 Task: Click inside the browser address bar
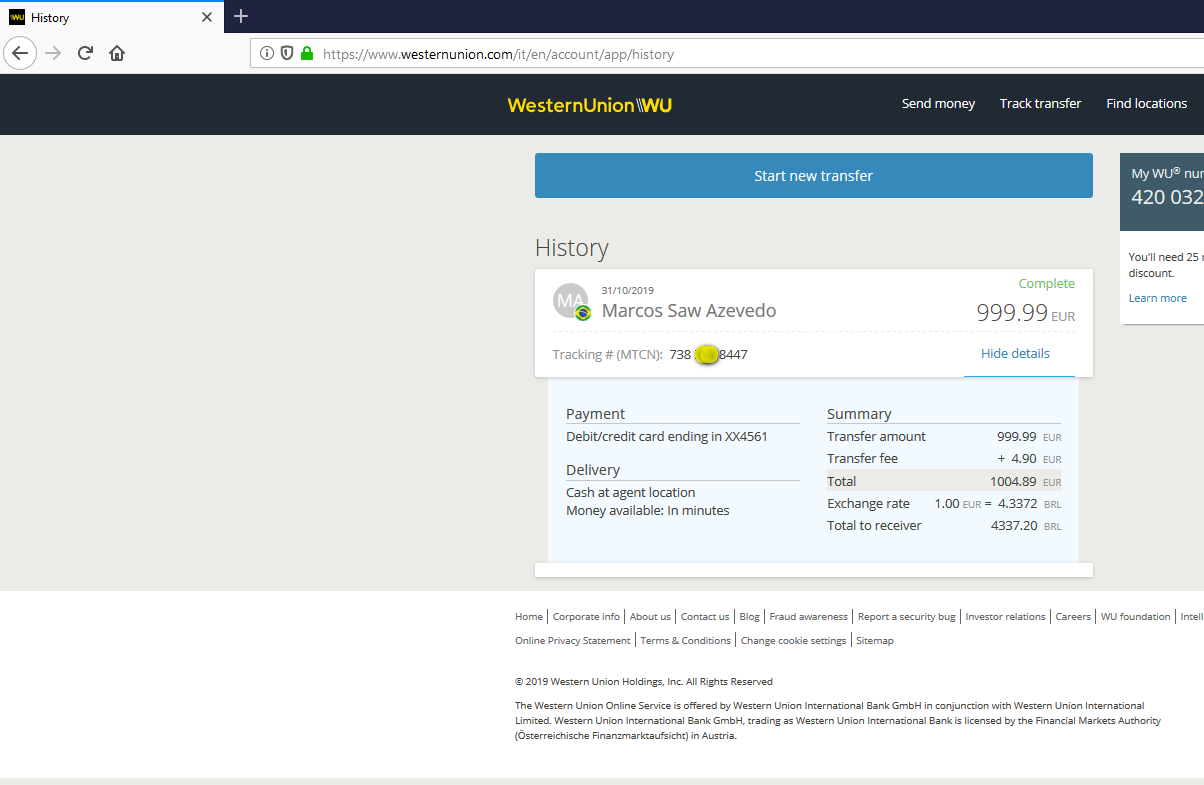500,54
